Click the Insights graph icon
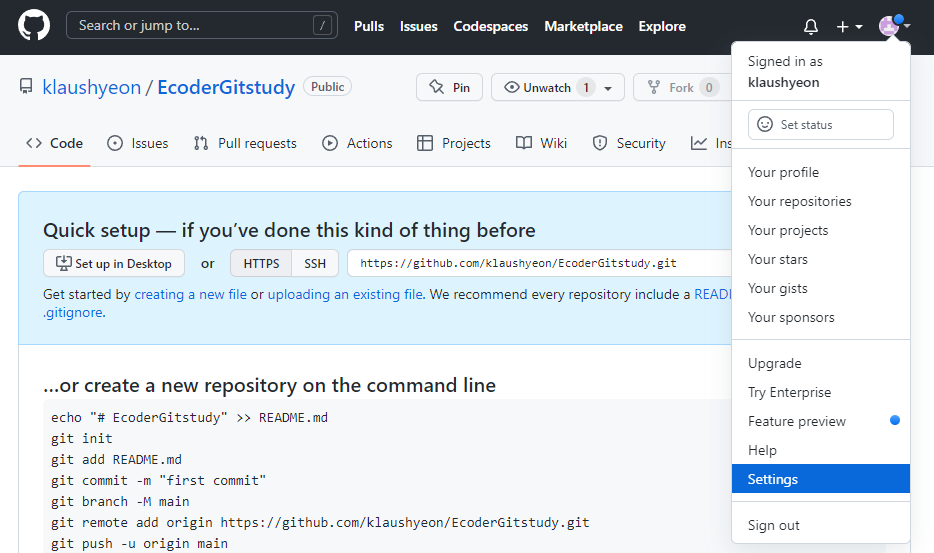The width and height of the screenshot is (934, 553). pyautogui.click(x=699, y=143)
